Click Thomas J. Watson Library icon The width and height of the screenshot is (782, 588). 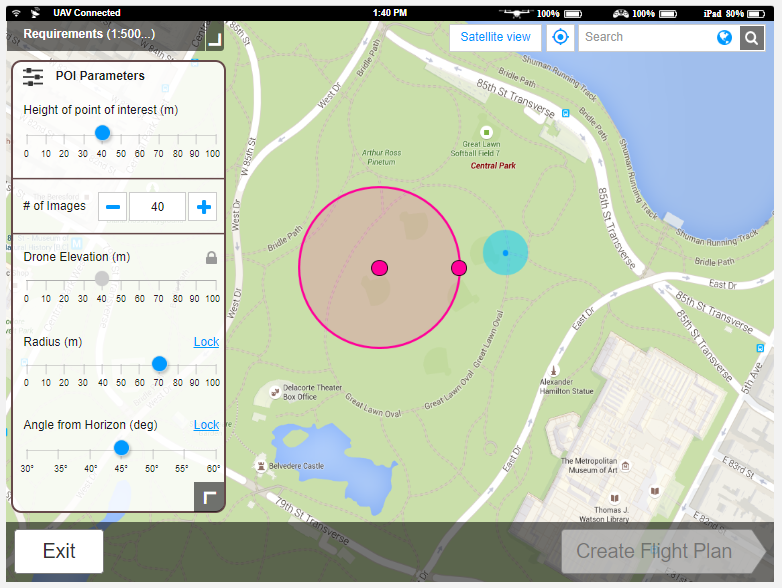point(614,498)
